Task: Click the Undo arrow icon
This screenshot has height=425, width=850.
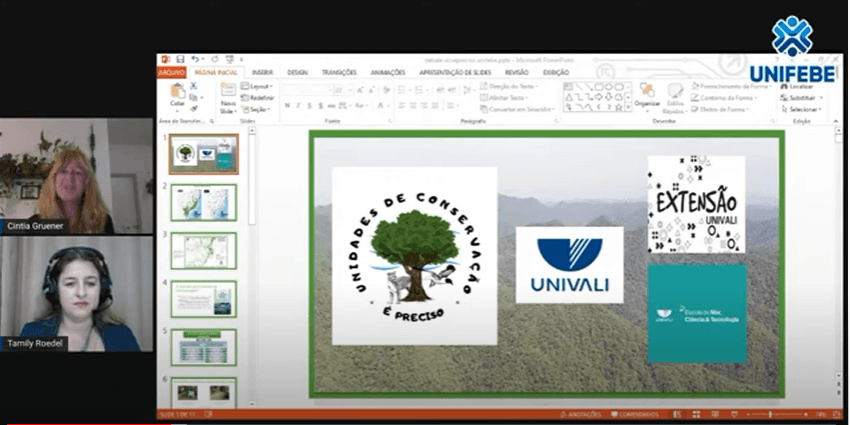Action: click(x=195, y=59)
